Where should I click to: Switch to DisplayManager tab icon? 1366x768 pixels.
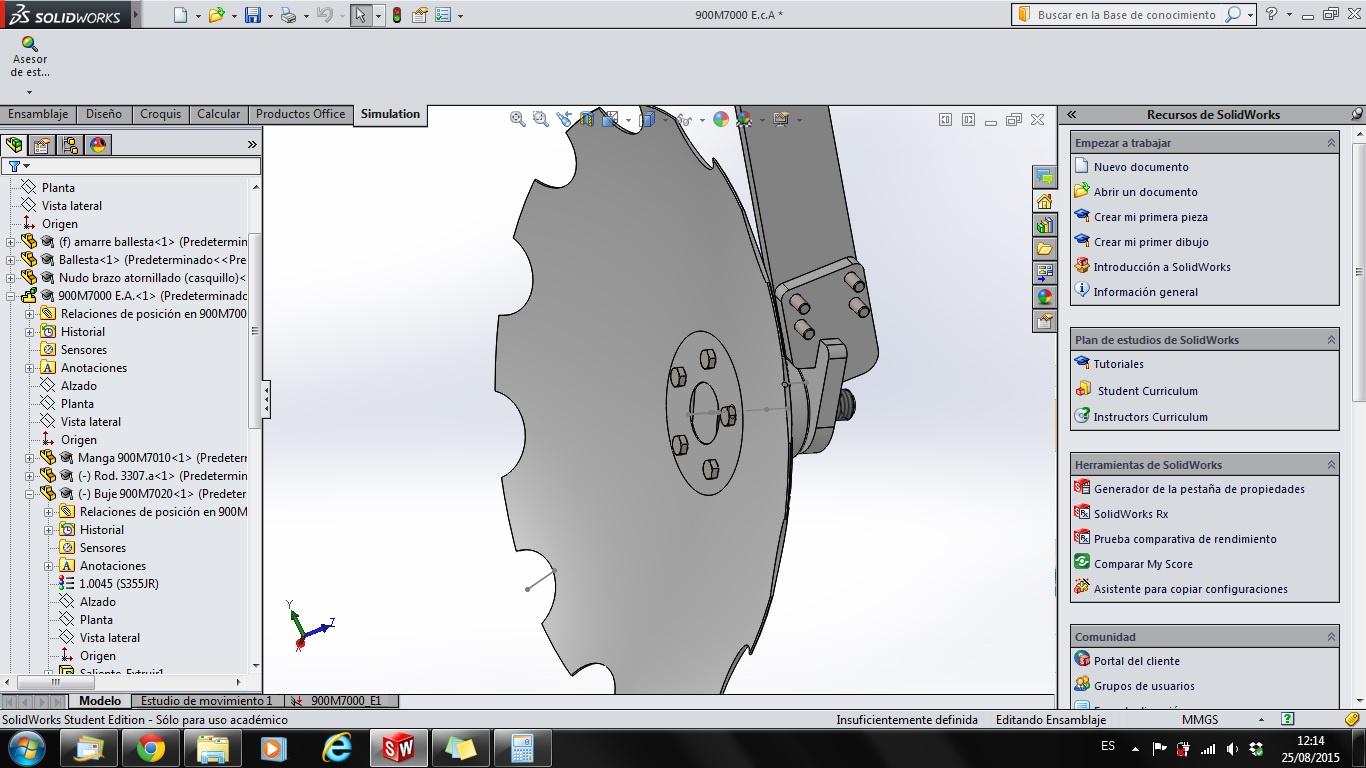click(98, 144)
